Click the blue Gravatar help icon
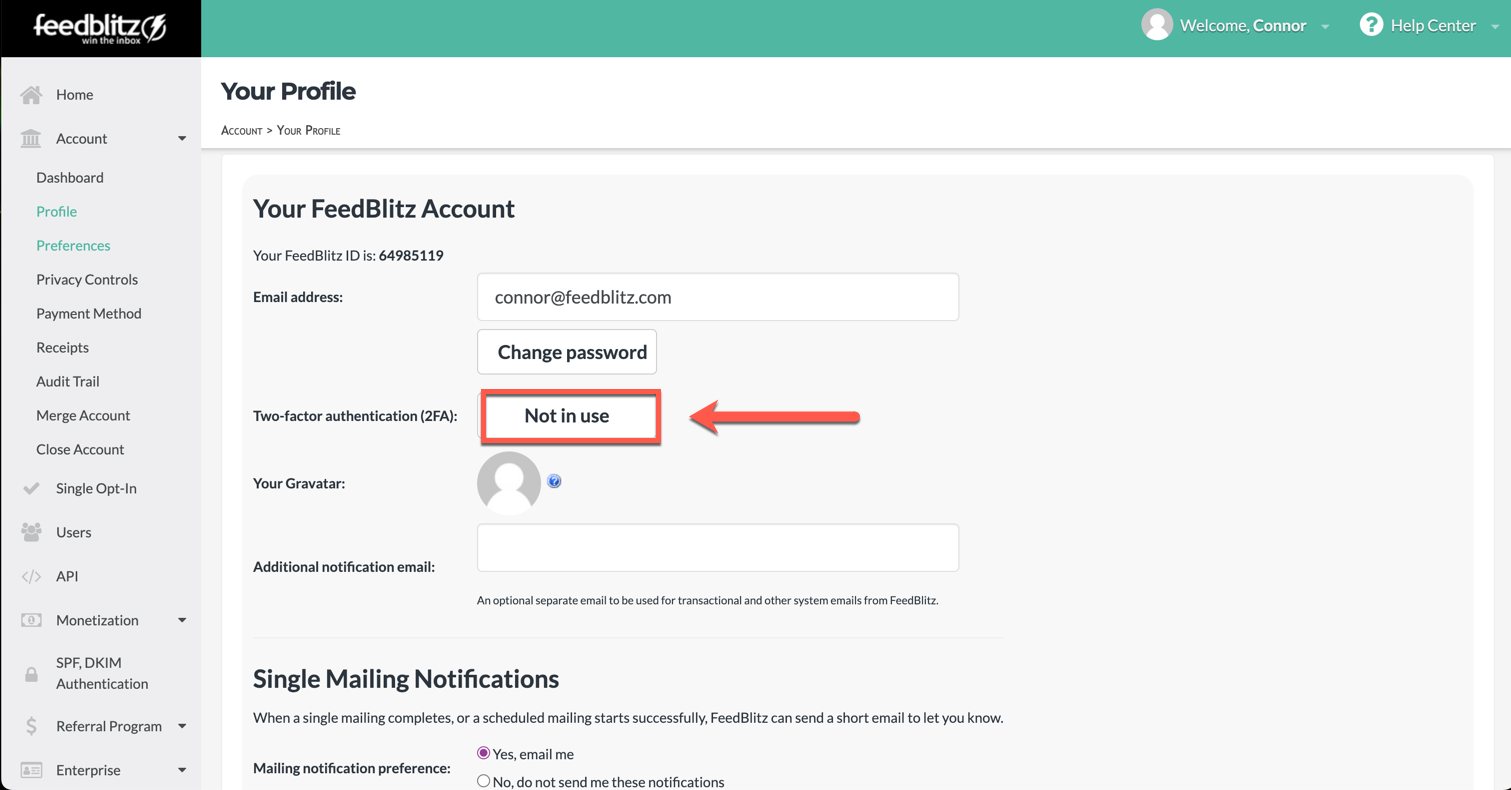 (554, 482)
